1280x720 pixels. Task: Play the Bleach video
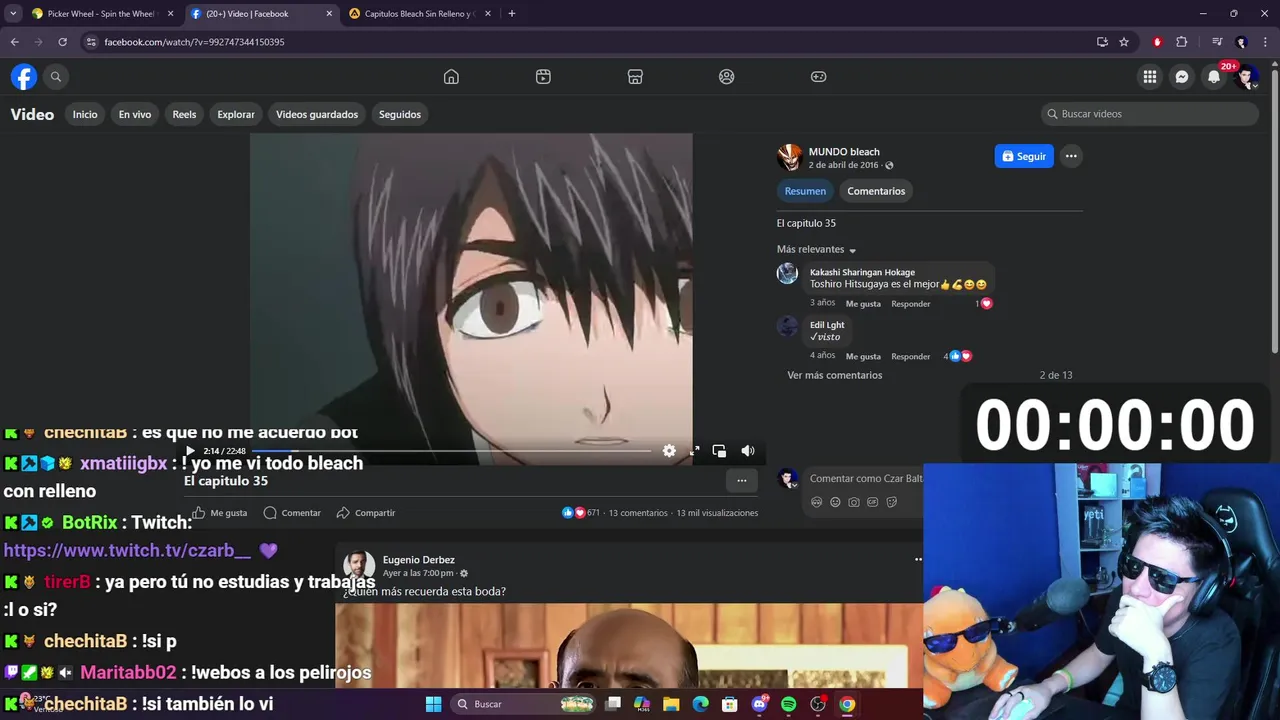[x=190, y=451]
